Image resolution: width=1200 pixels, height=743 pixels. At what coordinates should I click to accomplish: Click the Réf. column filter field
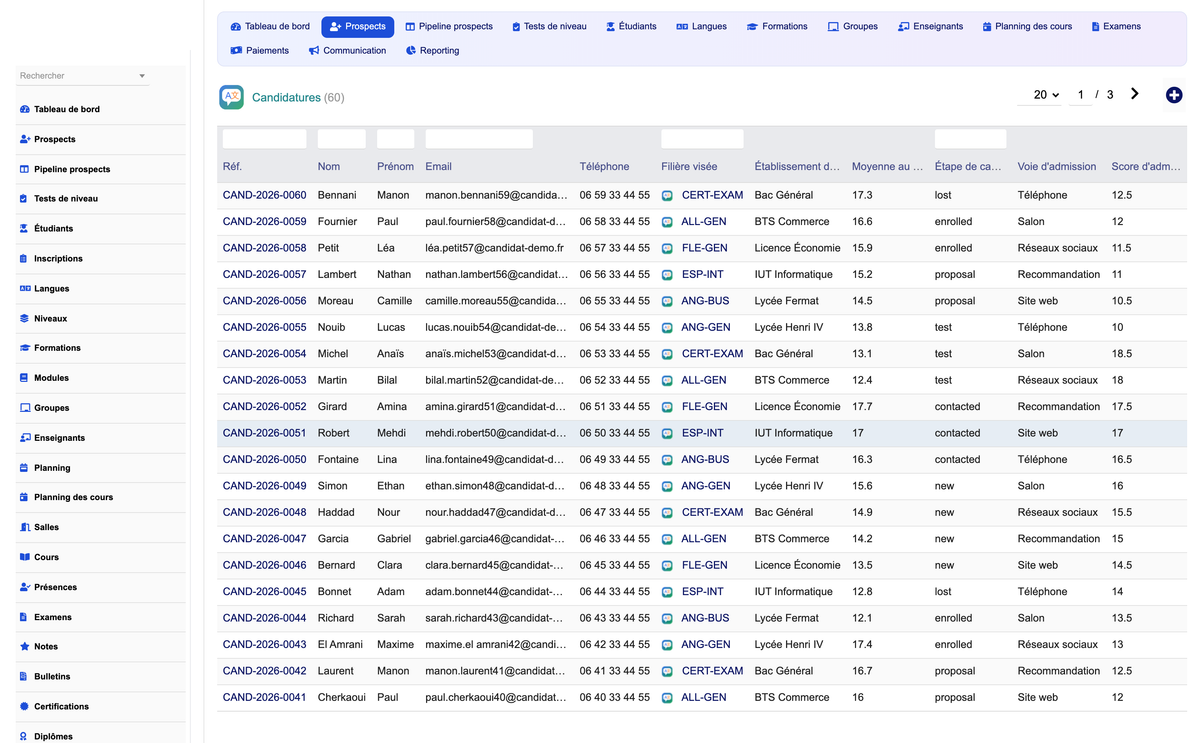(x=265, y=139)
